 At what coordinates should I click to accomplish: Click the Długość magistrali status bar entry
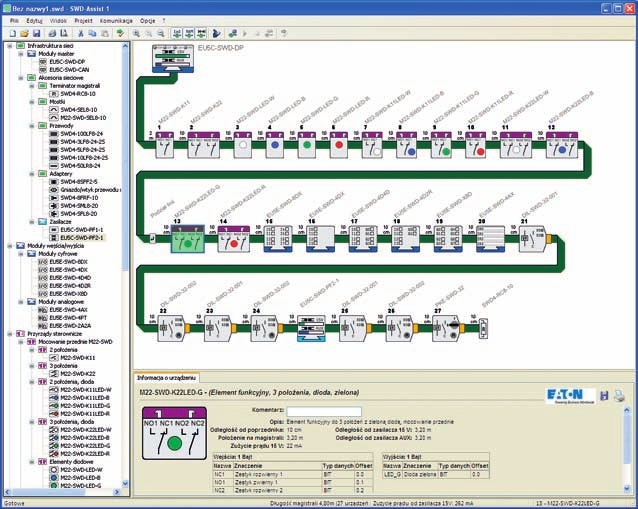(319, 504)
